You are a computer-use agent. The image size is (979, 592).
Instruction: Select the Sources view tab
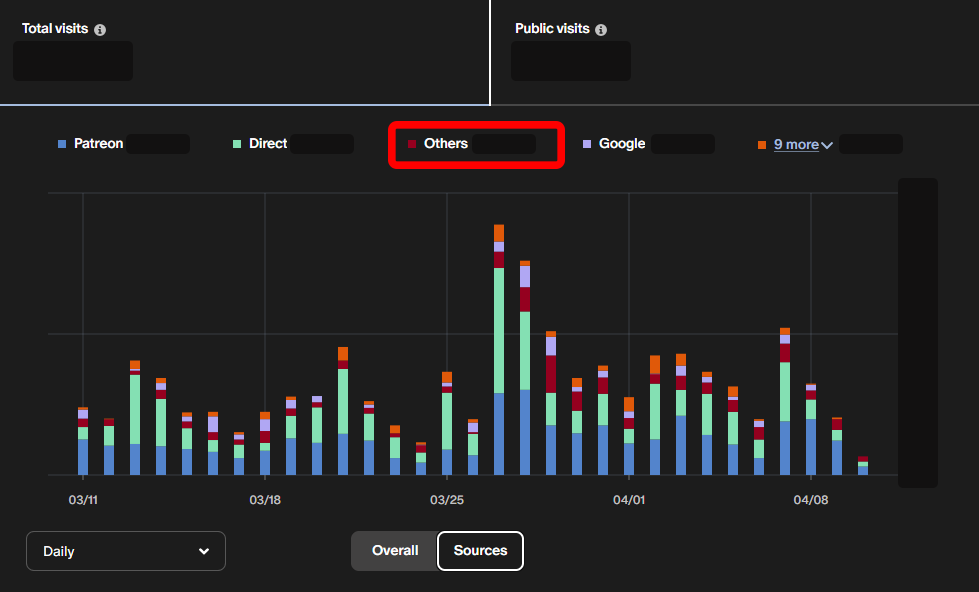click(480, 550)
